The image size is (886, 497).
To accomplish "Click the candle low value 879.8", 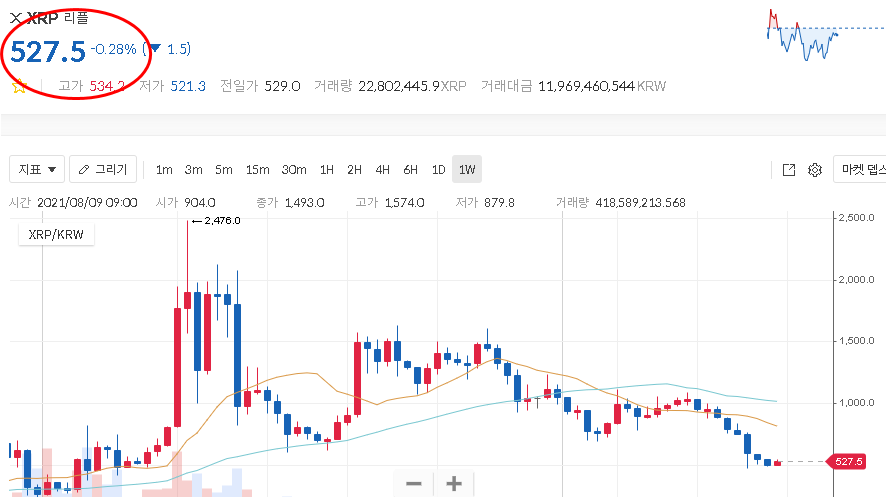I will (x=500, y=203).
